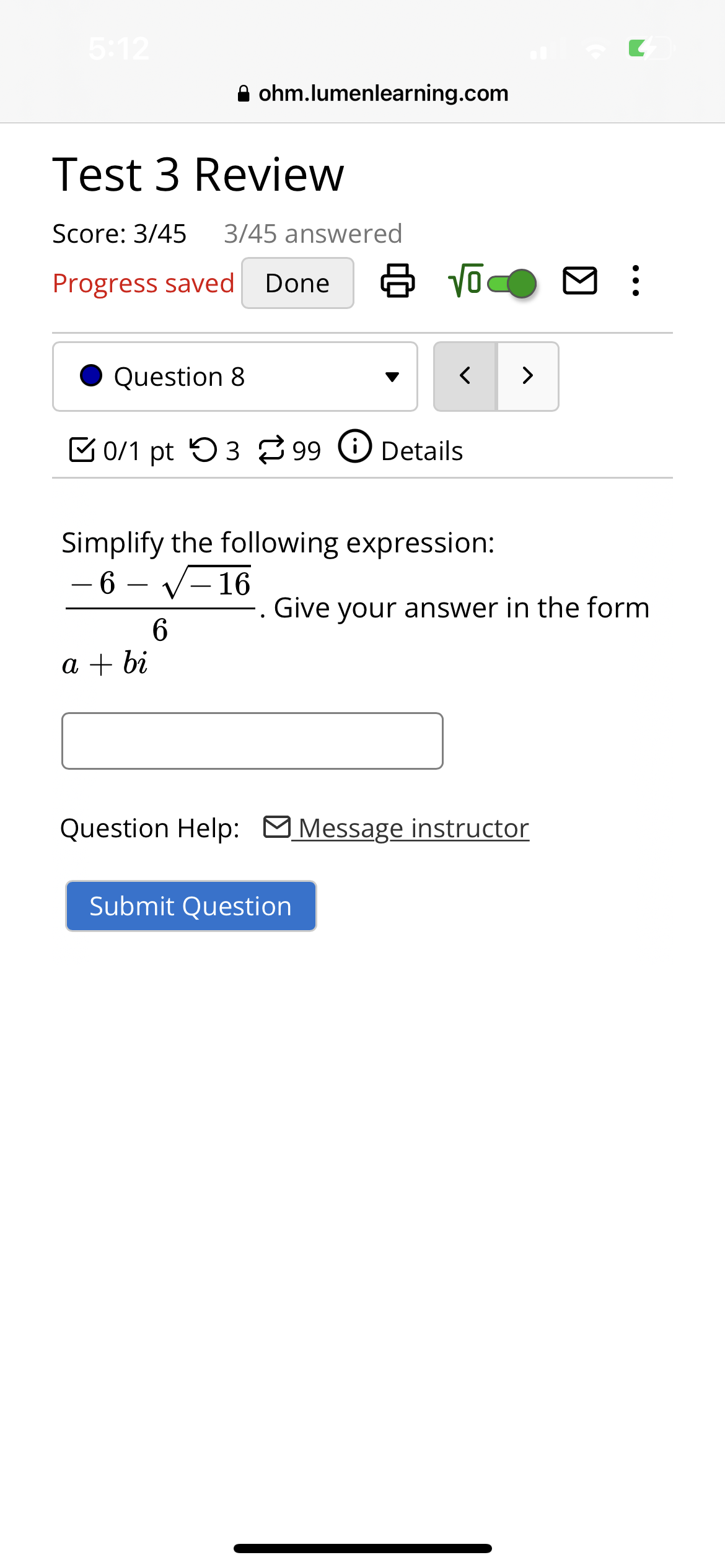Go to the previous question with left chevron
This screenshot has width=725, height=1568.
pyautogui.click(x=465, y=376)
